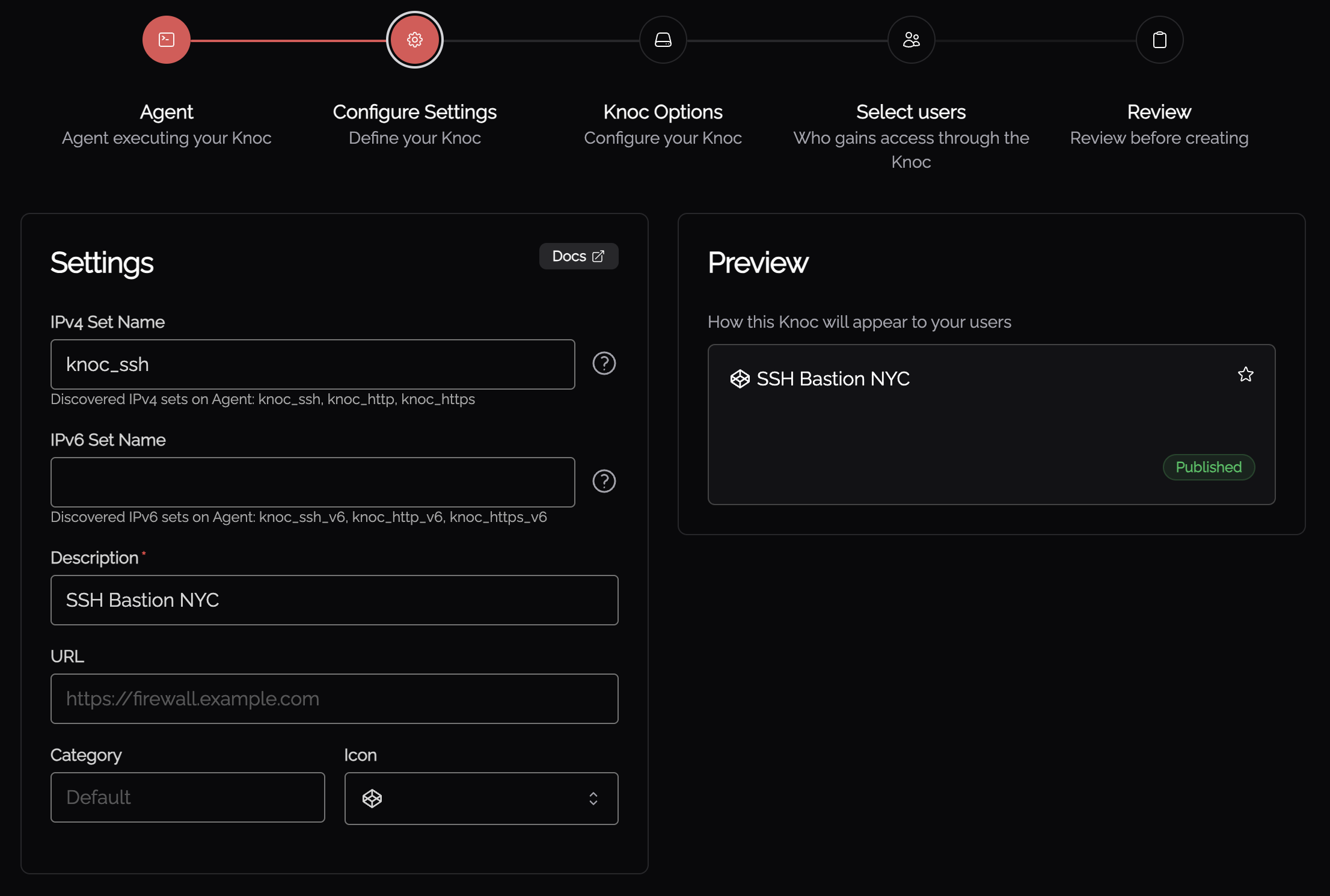
Task: Click the Agent terminal step icon
Action: [x=167, y=40]
